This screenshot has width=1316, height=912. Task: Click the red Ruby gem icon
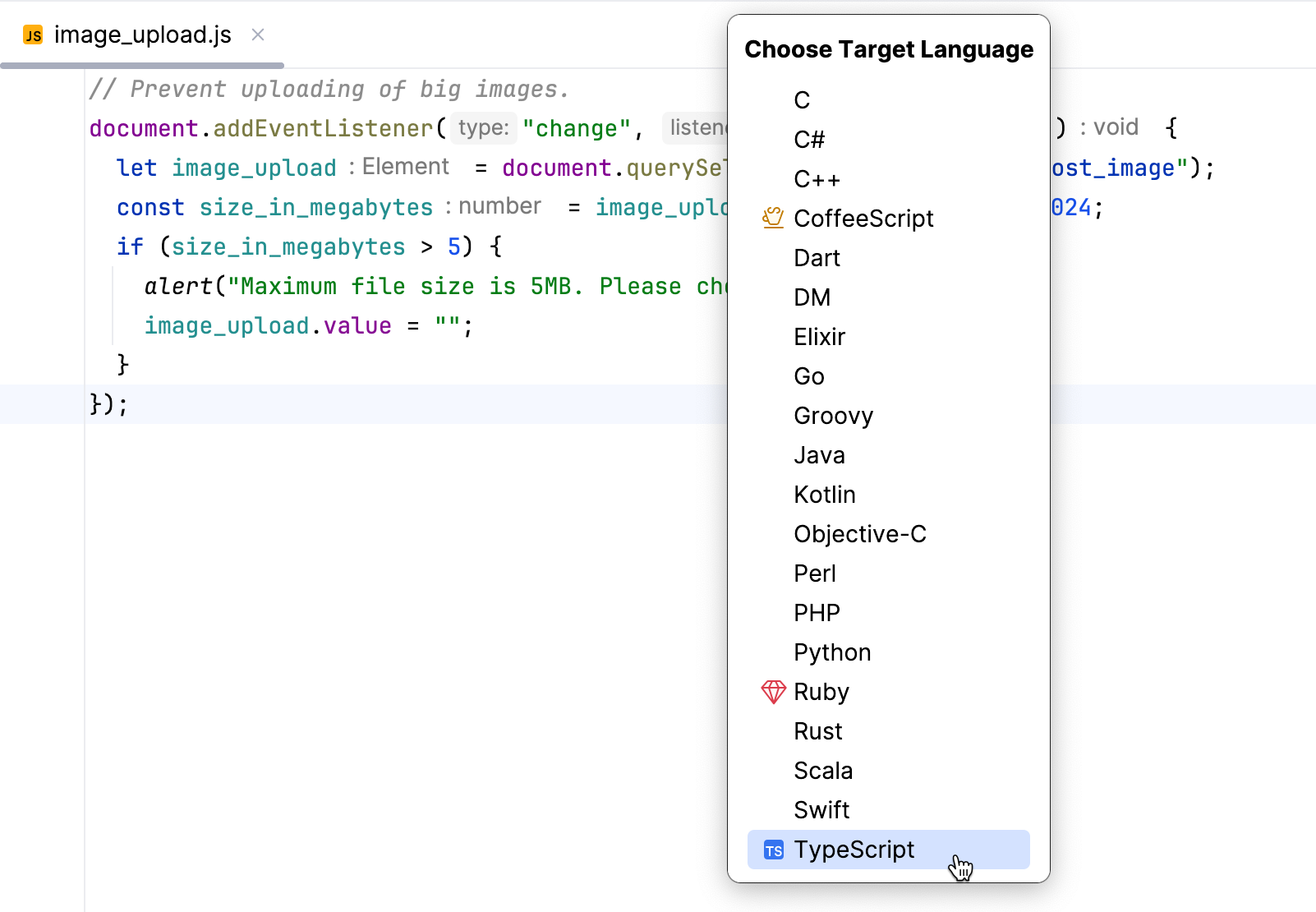tap(773, 692)
